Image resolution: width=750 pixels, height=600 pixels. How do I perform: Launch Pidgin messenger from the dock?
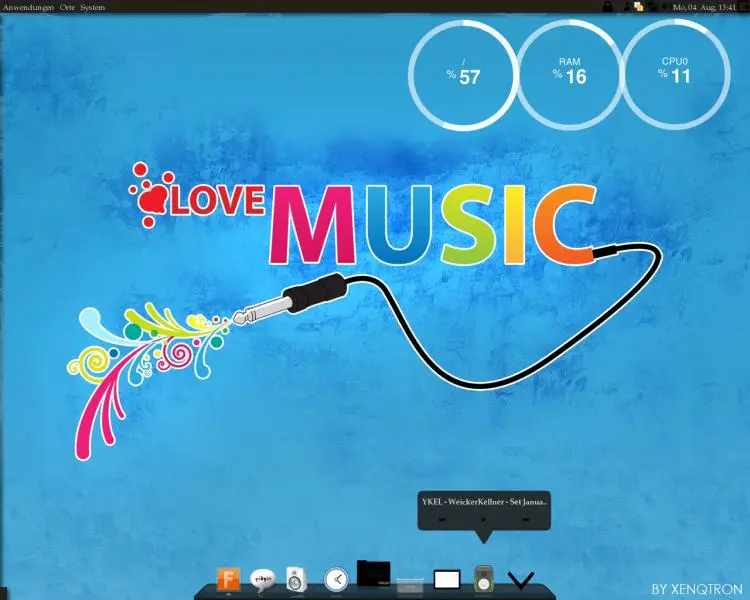pyautogui.click(x=262, y=578)
